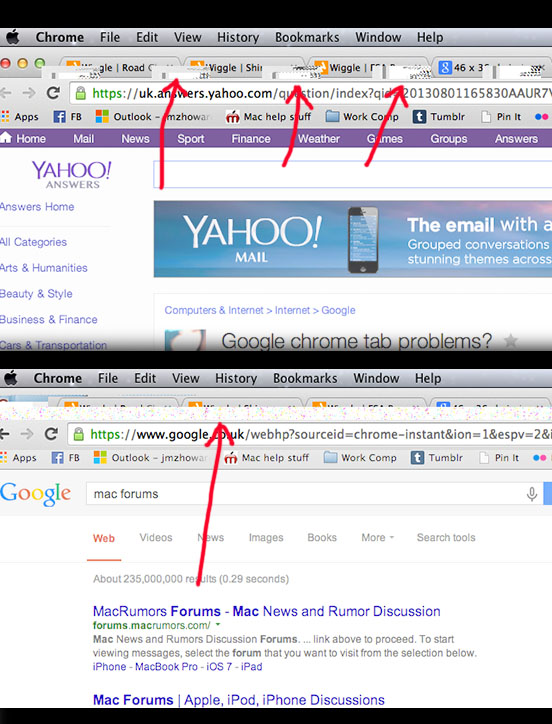This screenshot has width=552, height=724.
Task: Go back in the lower Google Chrome window
Action: pos(5,434)
